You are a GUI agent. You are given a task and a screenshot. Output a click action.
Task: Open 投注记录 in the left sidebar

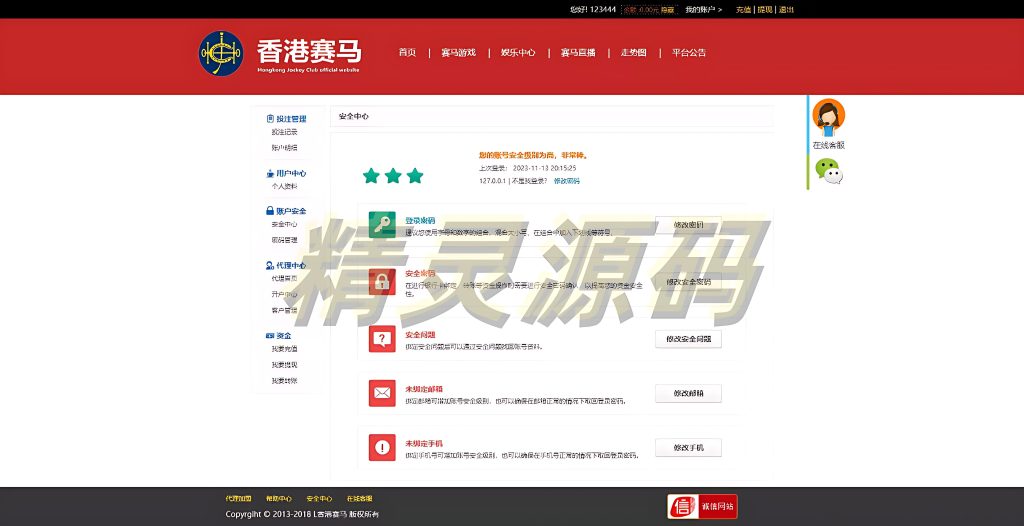click(x=284, y=132)
